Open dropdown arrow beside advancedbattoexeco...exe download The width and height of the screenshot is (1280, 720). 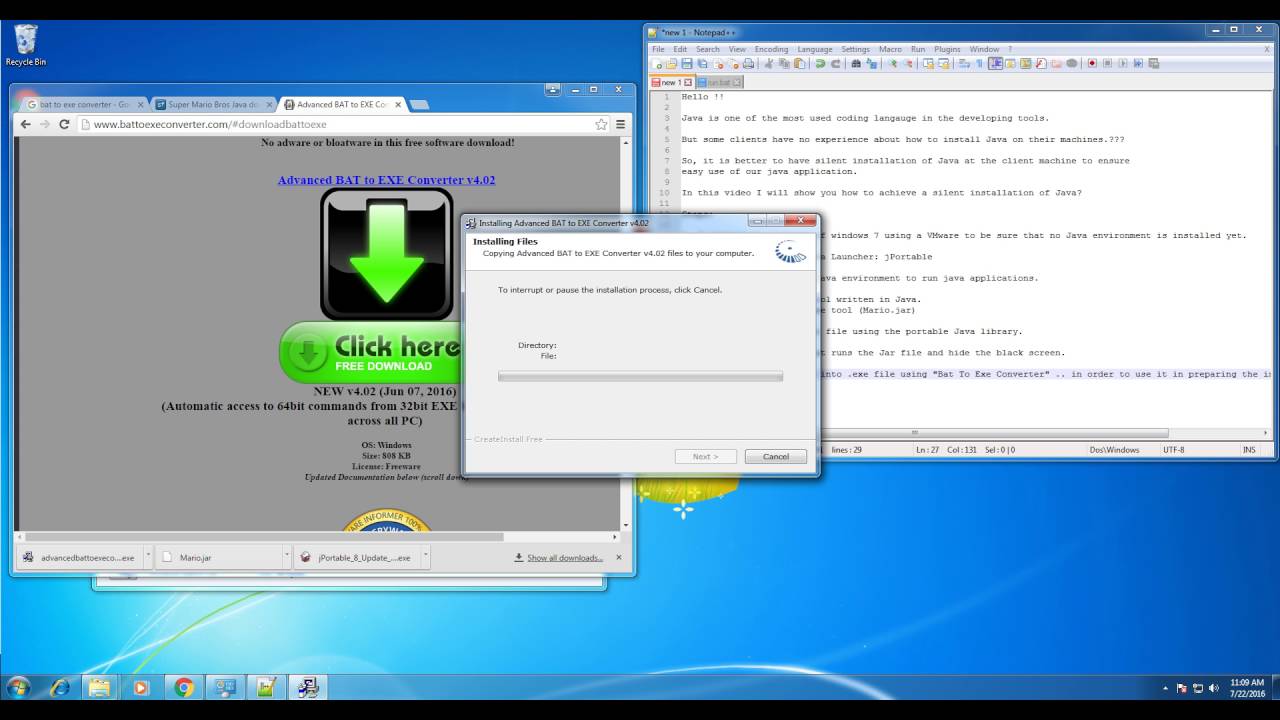(148, 557)
